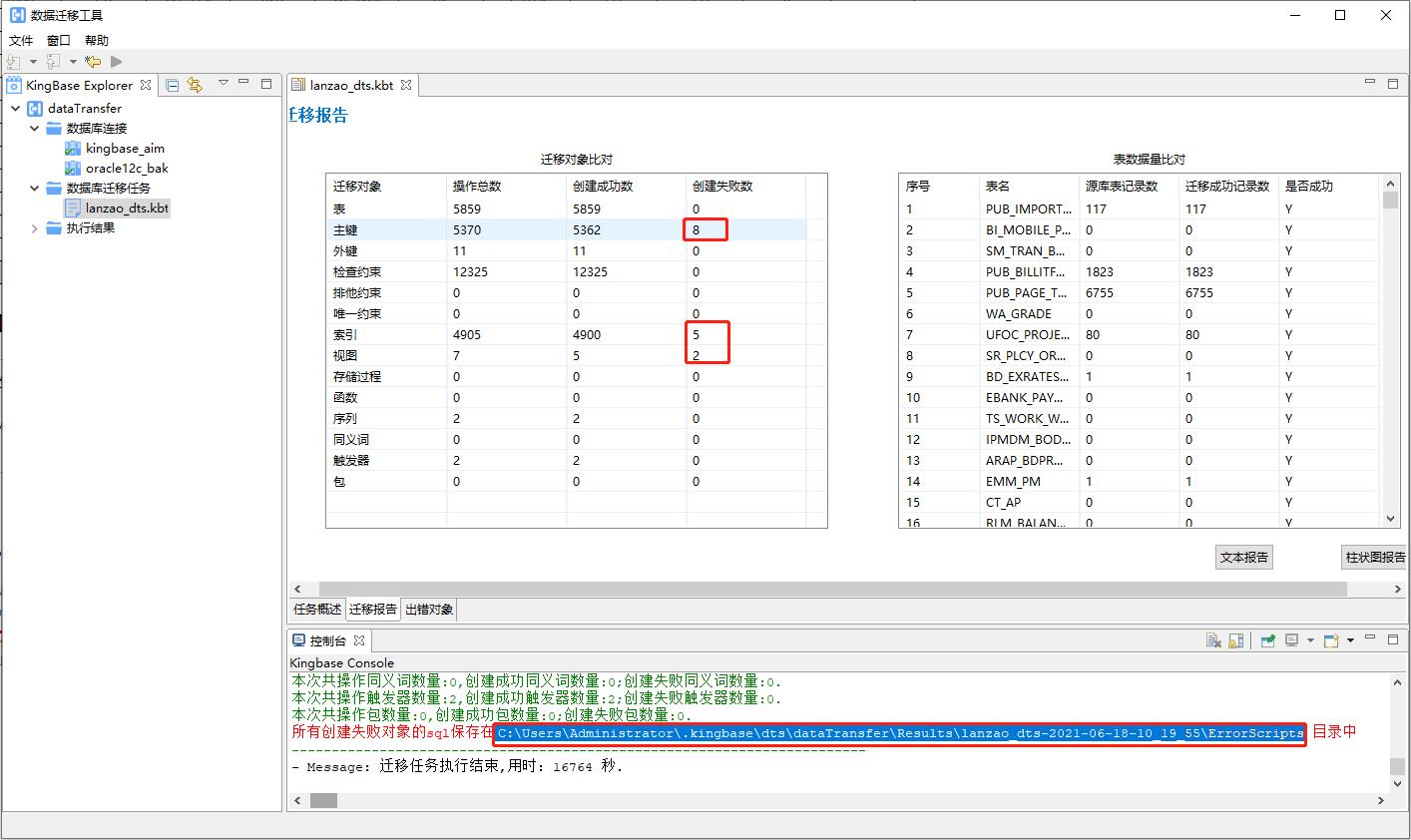Collapse the 数据库迁移任务 folder
1411x840 pixels.
[35, 188]
